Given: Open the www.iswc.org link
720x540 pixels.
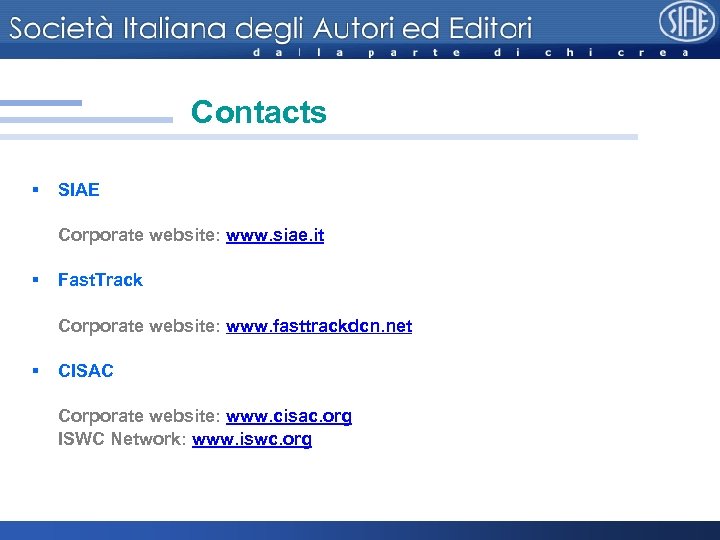Looking at the screenshot, I should coord(252,439).
